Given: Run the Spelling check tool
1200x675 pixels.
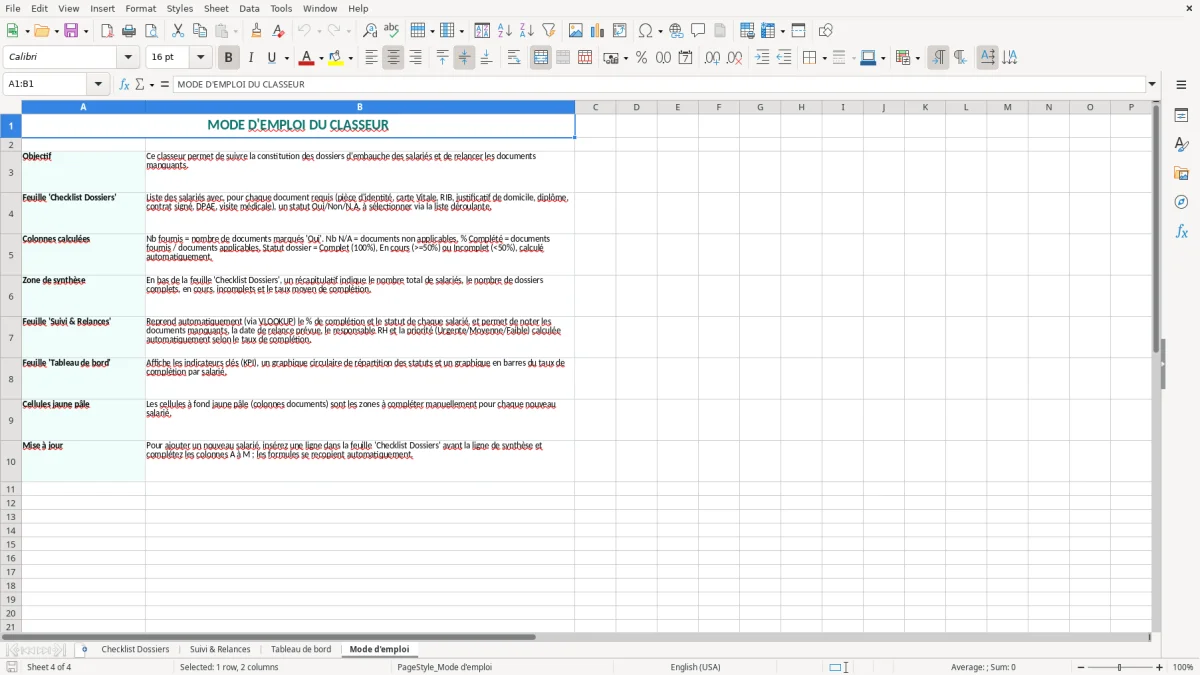Looking at the screenshot, I should 392,31.
